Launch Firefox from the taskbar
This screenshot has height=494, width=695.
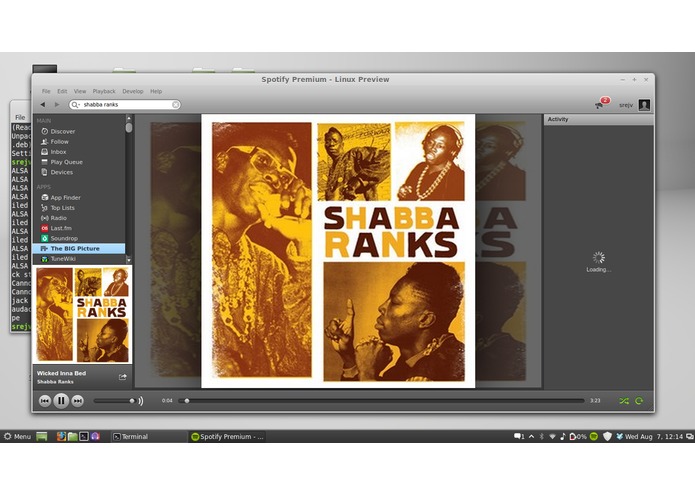pyautogui.click(x=61, y=436)
